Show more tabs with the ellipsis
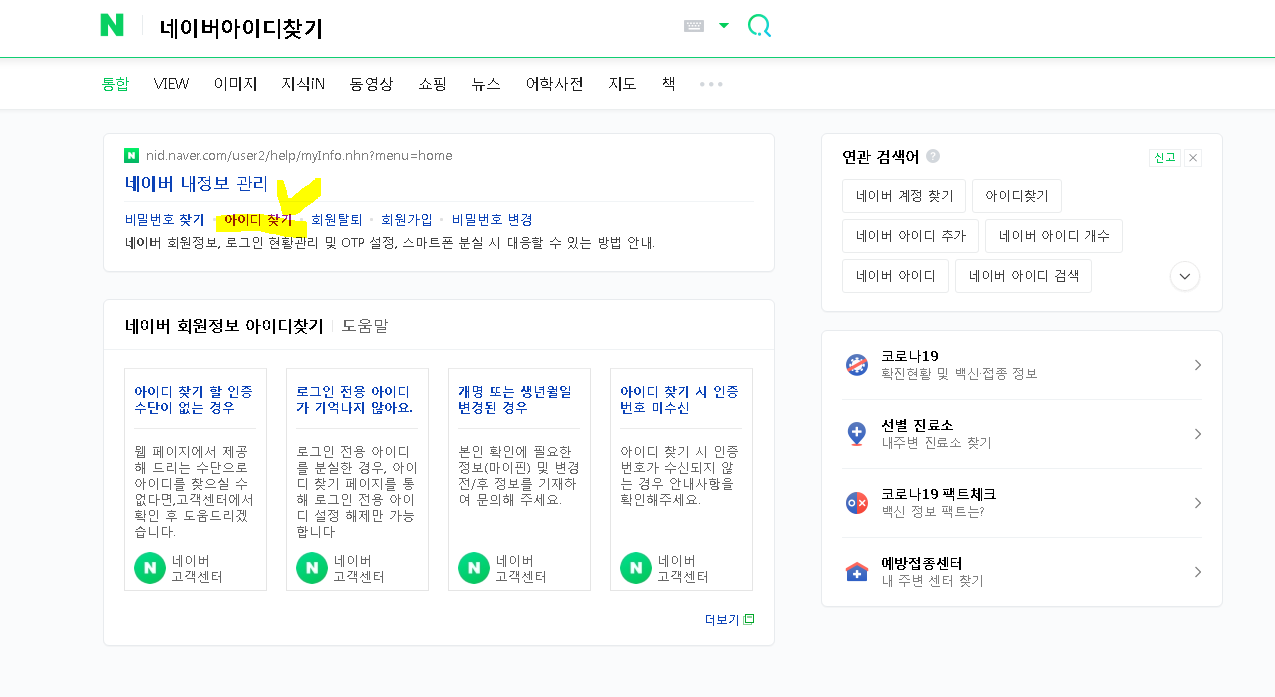 click(711, 84)
